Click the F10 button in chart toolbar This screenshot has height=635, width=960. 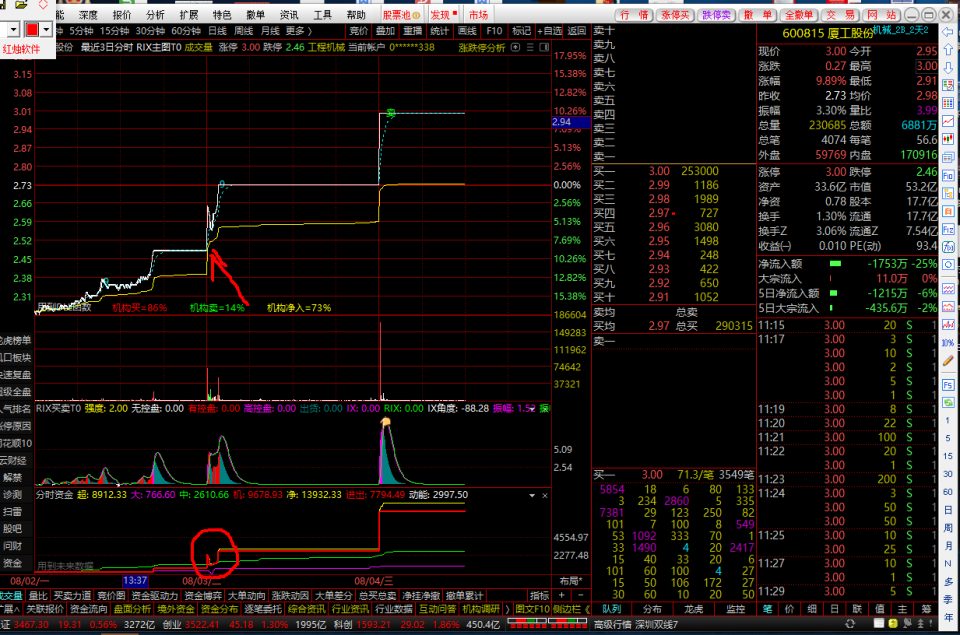494,31
